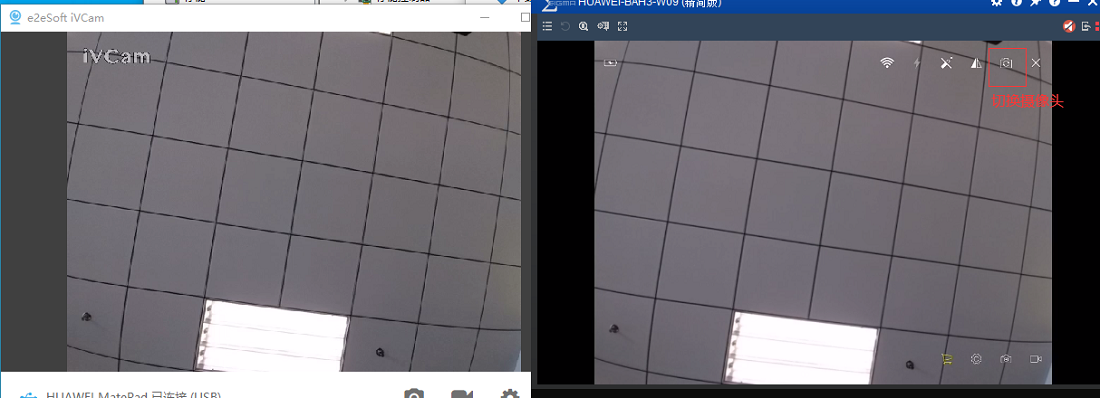The width and height of the screenshot is (1100, 398).
Task: Click the fullscreen icon in dark toolbar
Action: pos(622,26)
